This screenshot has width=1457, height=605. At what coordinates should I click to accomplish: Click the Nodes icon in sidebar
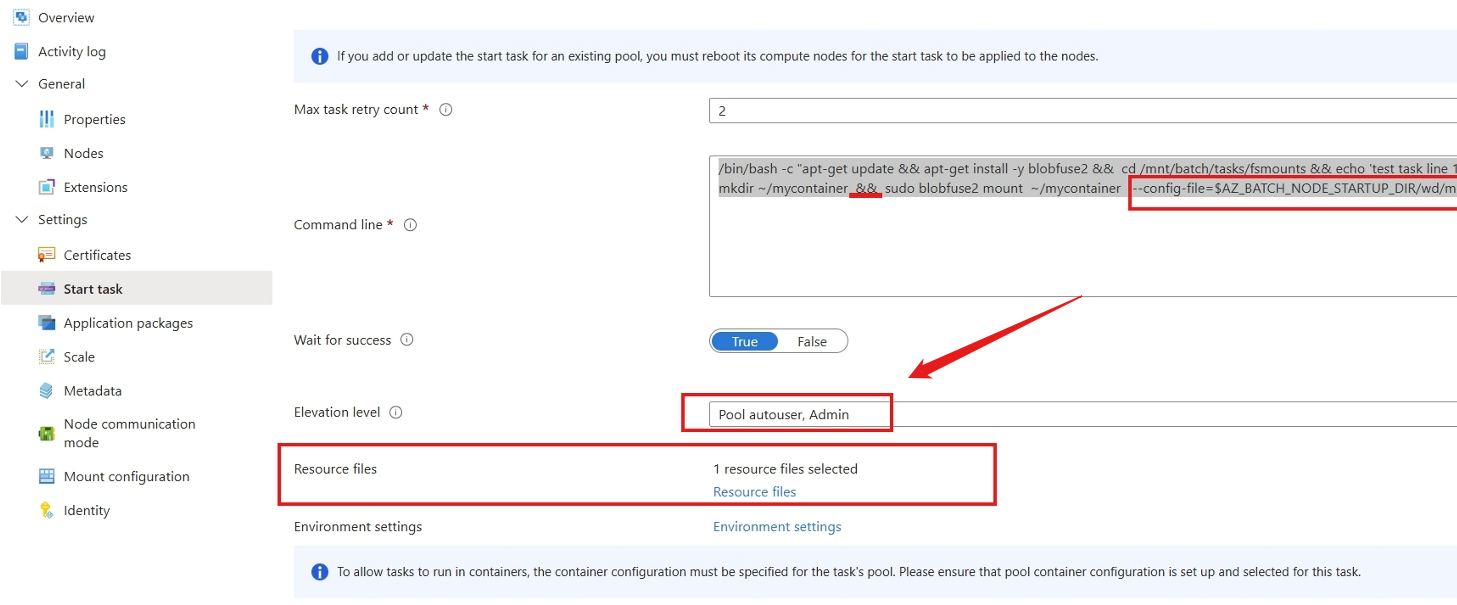coord(47,153)
